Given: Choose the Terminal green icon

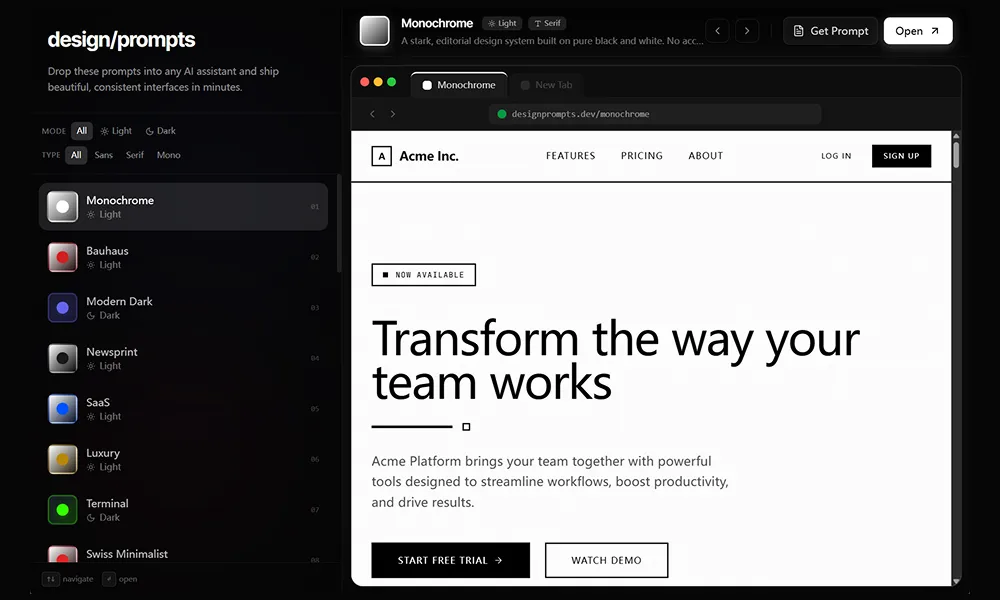Looking at the screenshot, I should [x=63, y=510].
